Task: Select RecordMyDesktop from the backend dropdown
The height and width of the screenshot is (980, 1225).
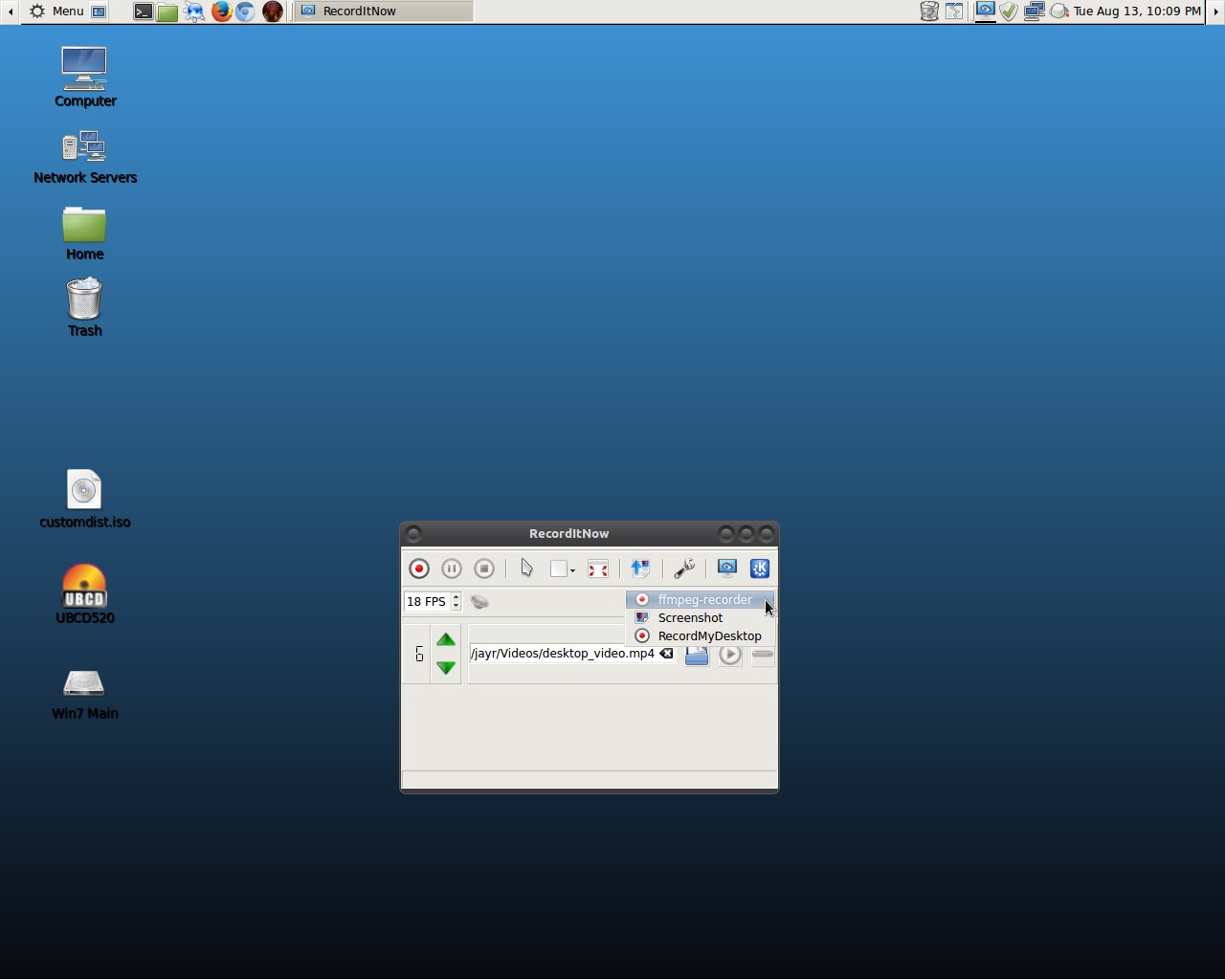Action: (710, 635)
